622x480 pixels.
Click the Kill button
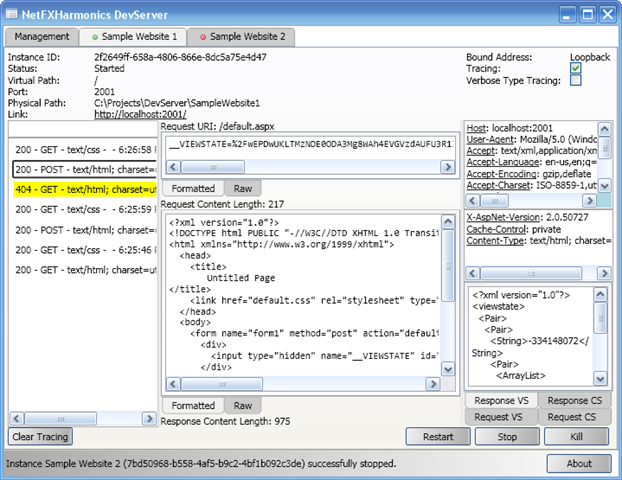(x=576, y=437)
